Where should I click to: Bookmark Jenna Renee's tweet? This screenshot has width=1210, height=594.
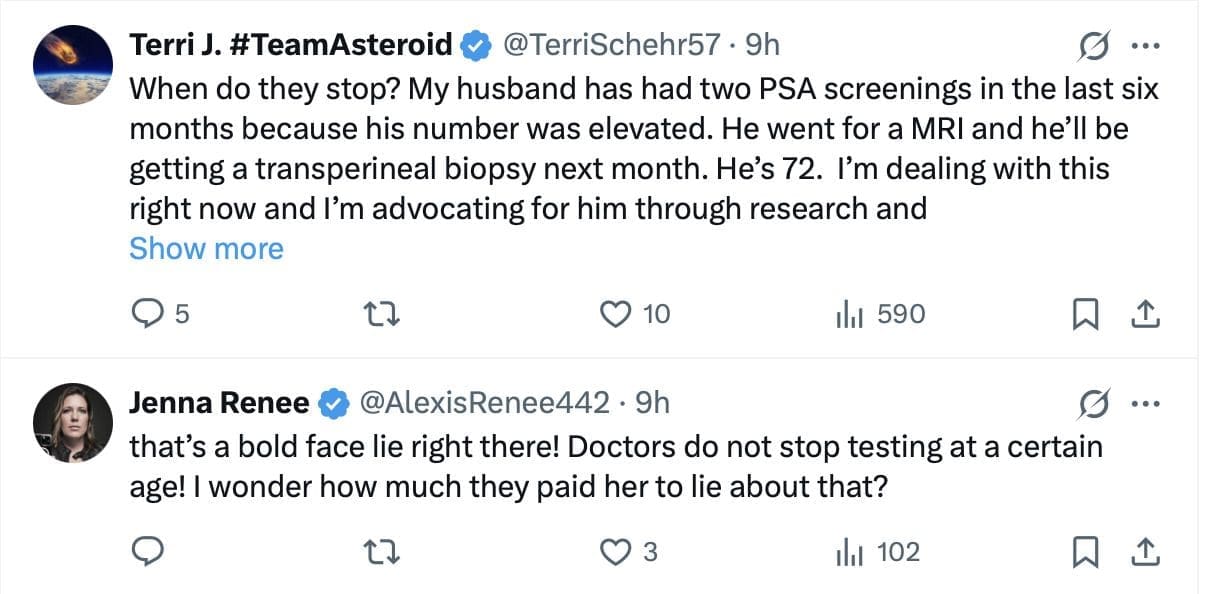pyautogui.click(x=1084, y=552)
